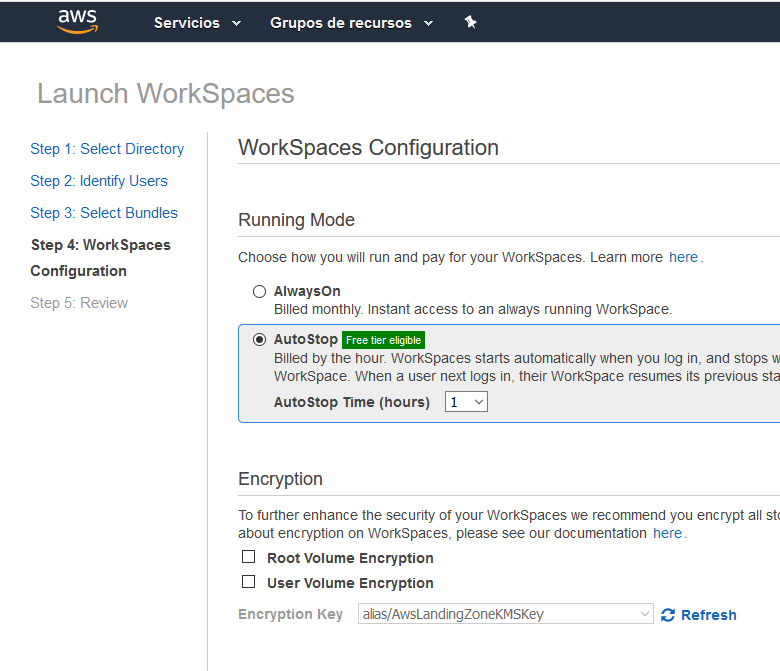Click the pushpin icon in the header
The height and width of the screenshot is (671, 780).
(x=470, y=22)
